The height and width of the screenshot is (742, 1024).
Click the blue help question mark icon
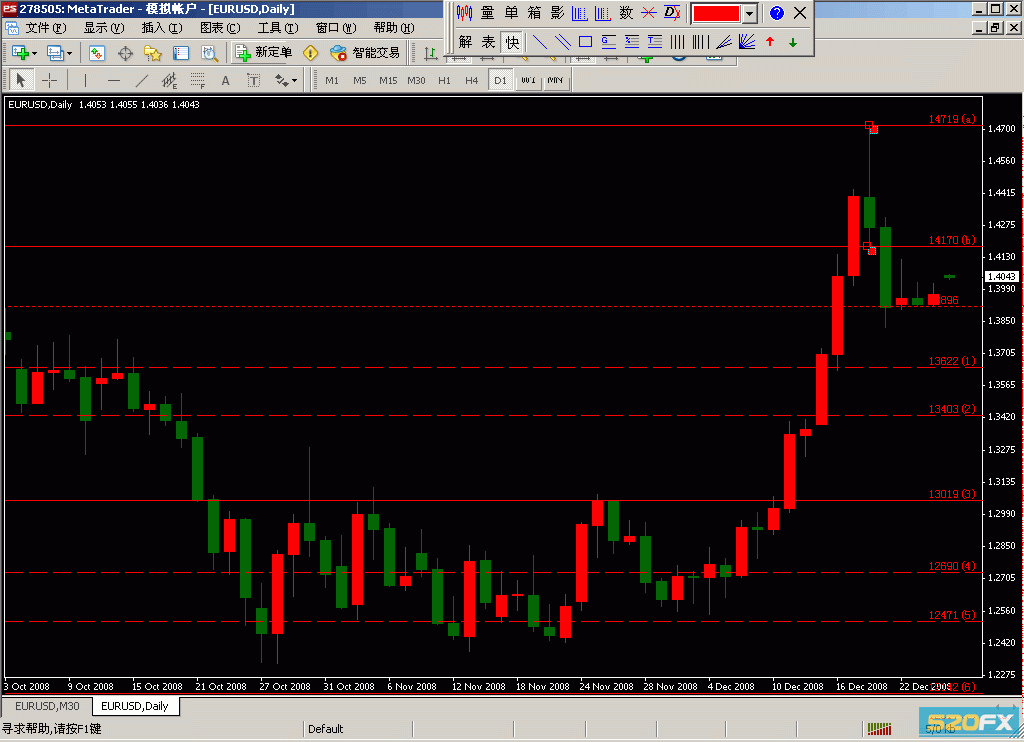tap(776, 13)
